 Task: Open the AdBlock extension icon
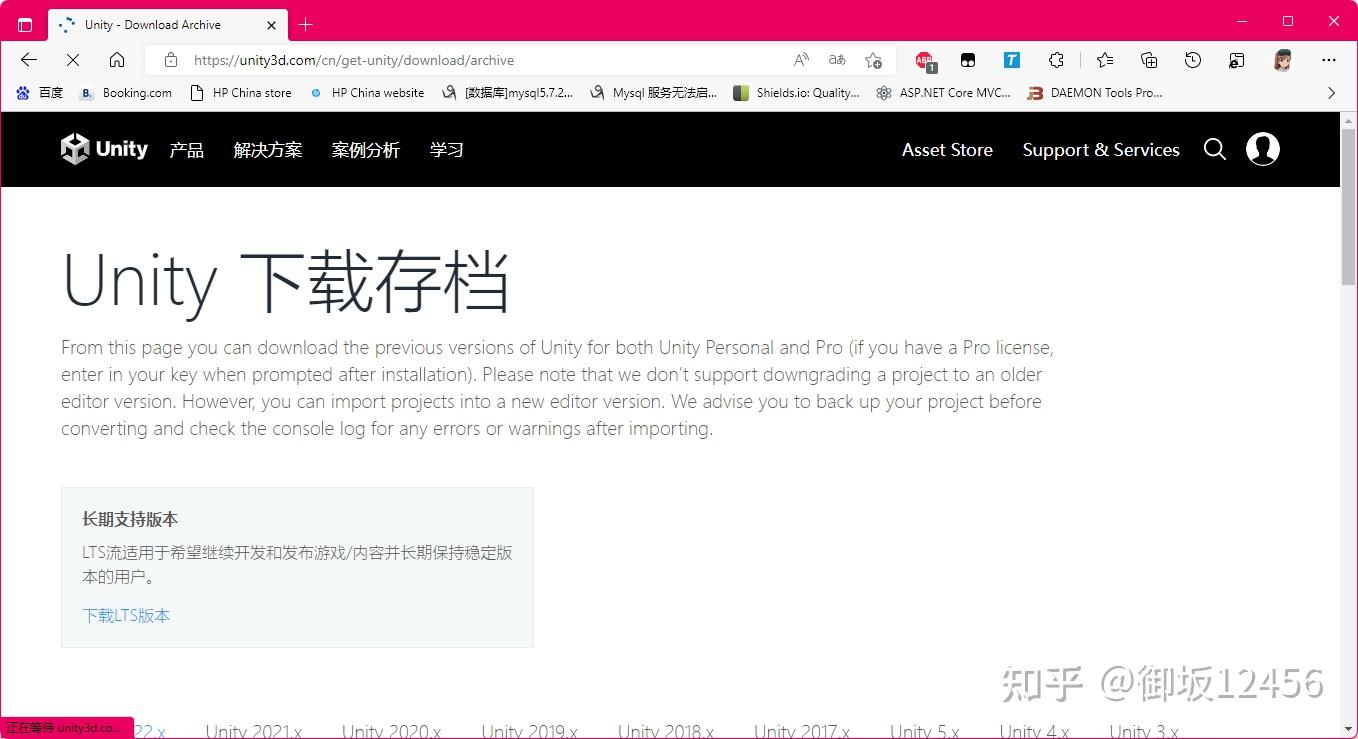924,60
